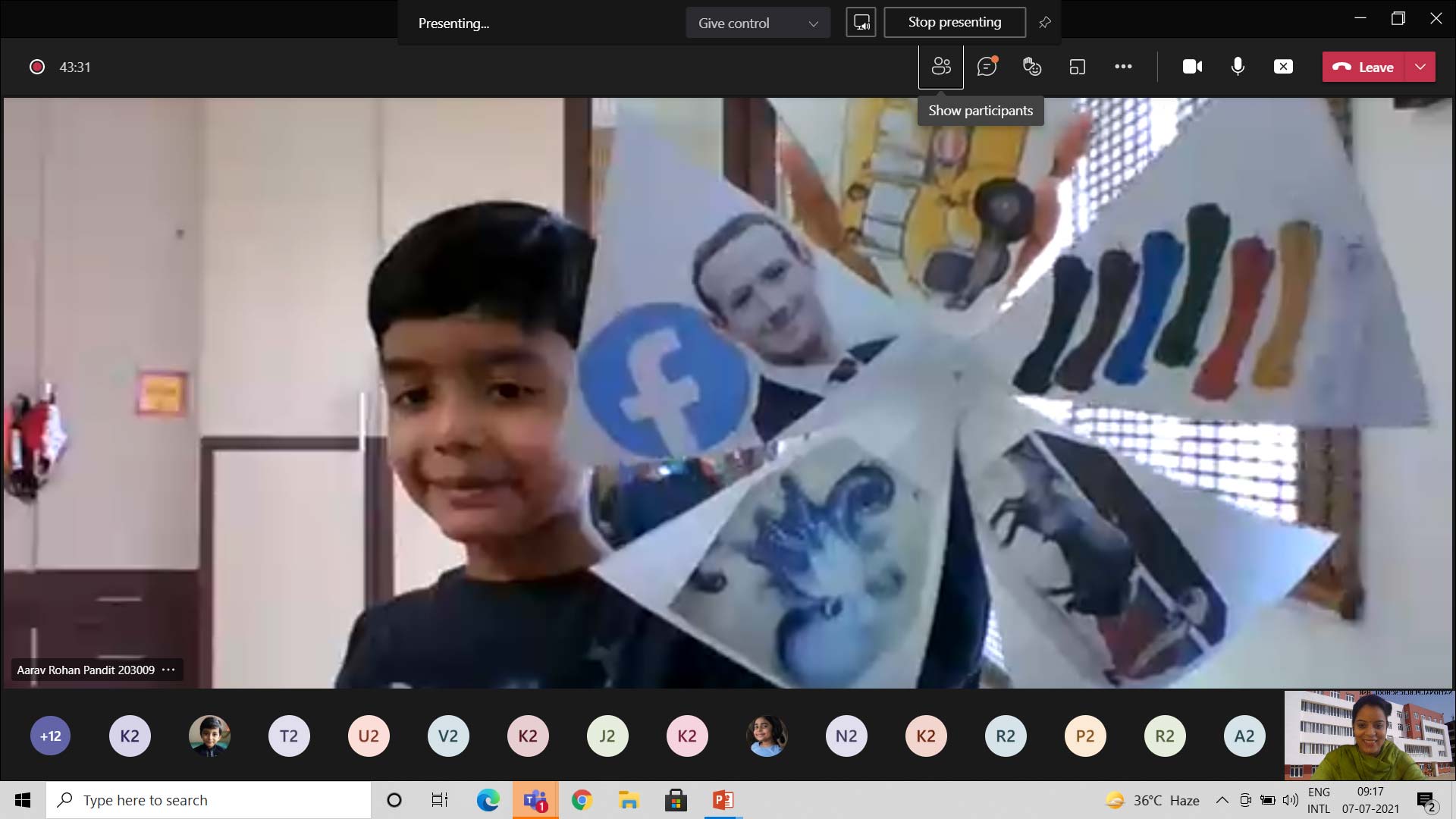Click the Leave call button

pos(1363,67)
